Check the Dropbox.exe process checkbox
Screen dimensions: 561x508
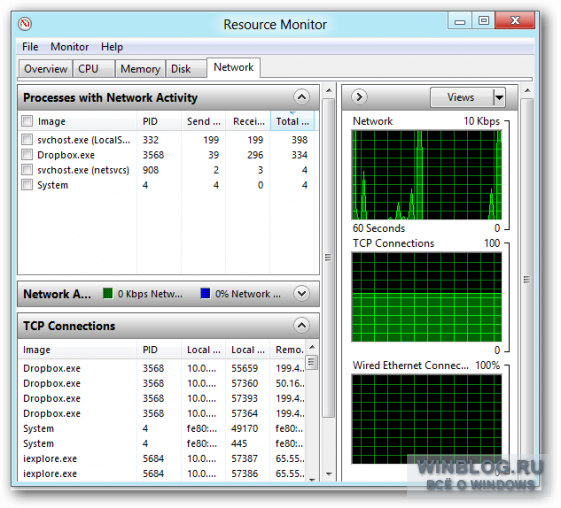[27, 155]
